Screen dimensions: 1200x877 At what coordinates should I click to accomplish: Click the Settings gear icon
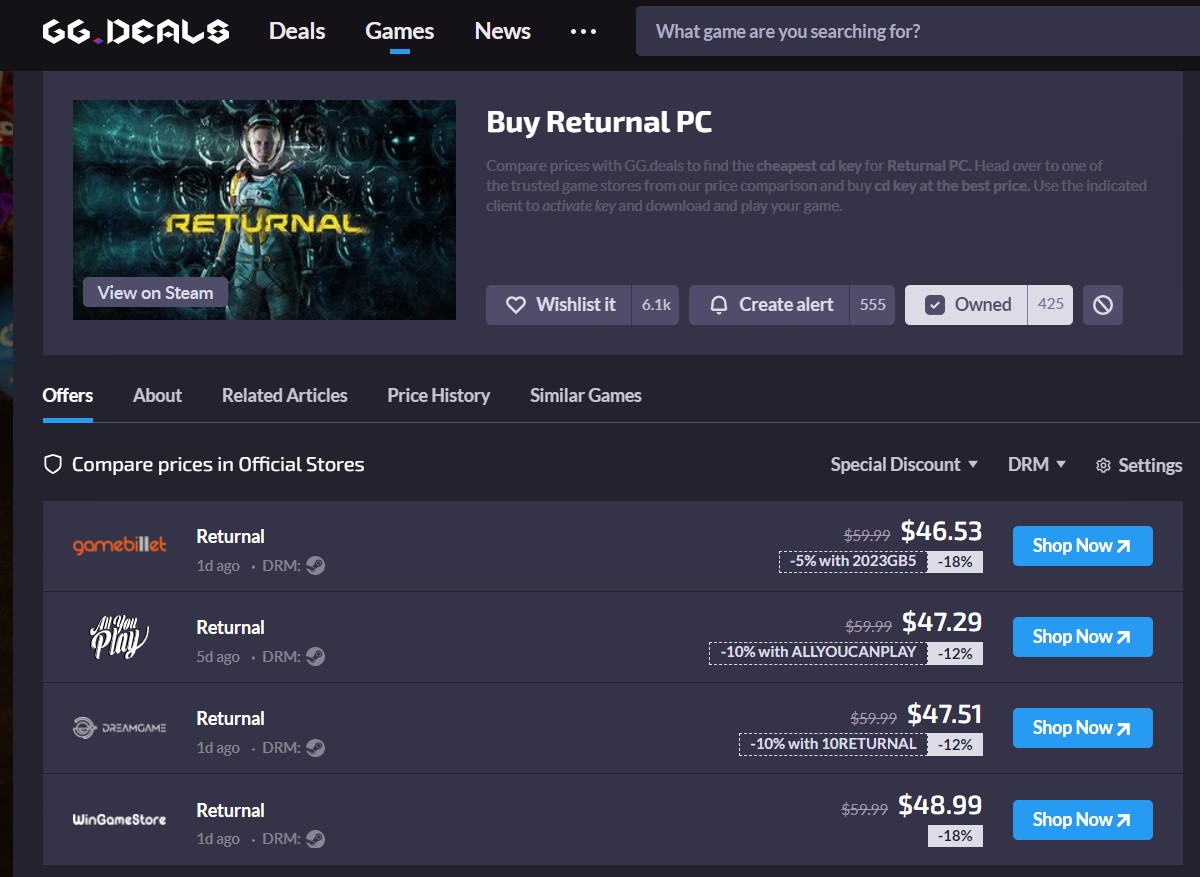1103,465
